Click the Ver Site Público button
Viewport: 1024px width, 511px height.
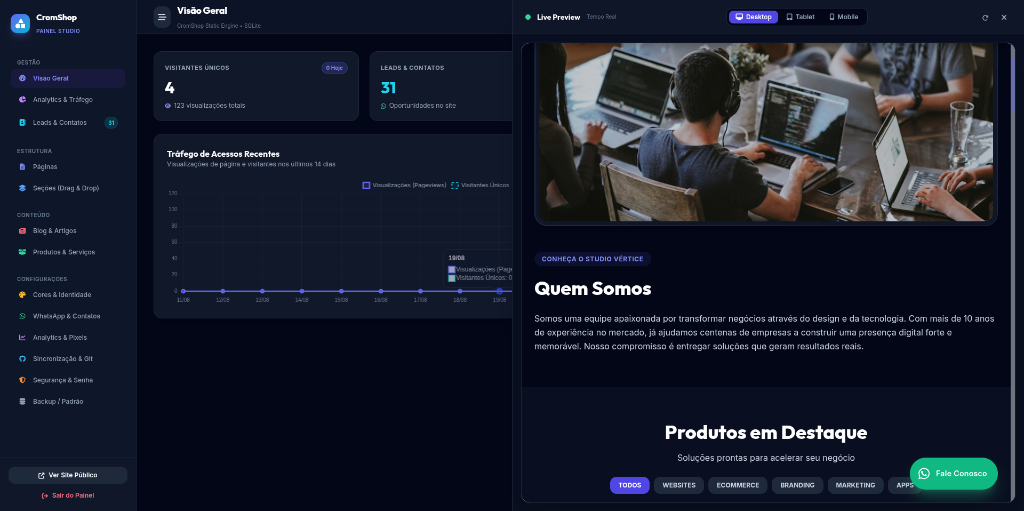click(x=68, y=475)
